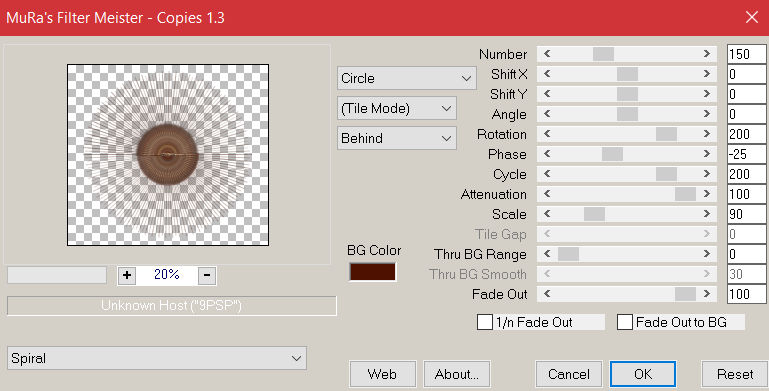769x391 pixels.
Task: Click the zoom in plus button
Action: pos(127,275)
